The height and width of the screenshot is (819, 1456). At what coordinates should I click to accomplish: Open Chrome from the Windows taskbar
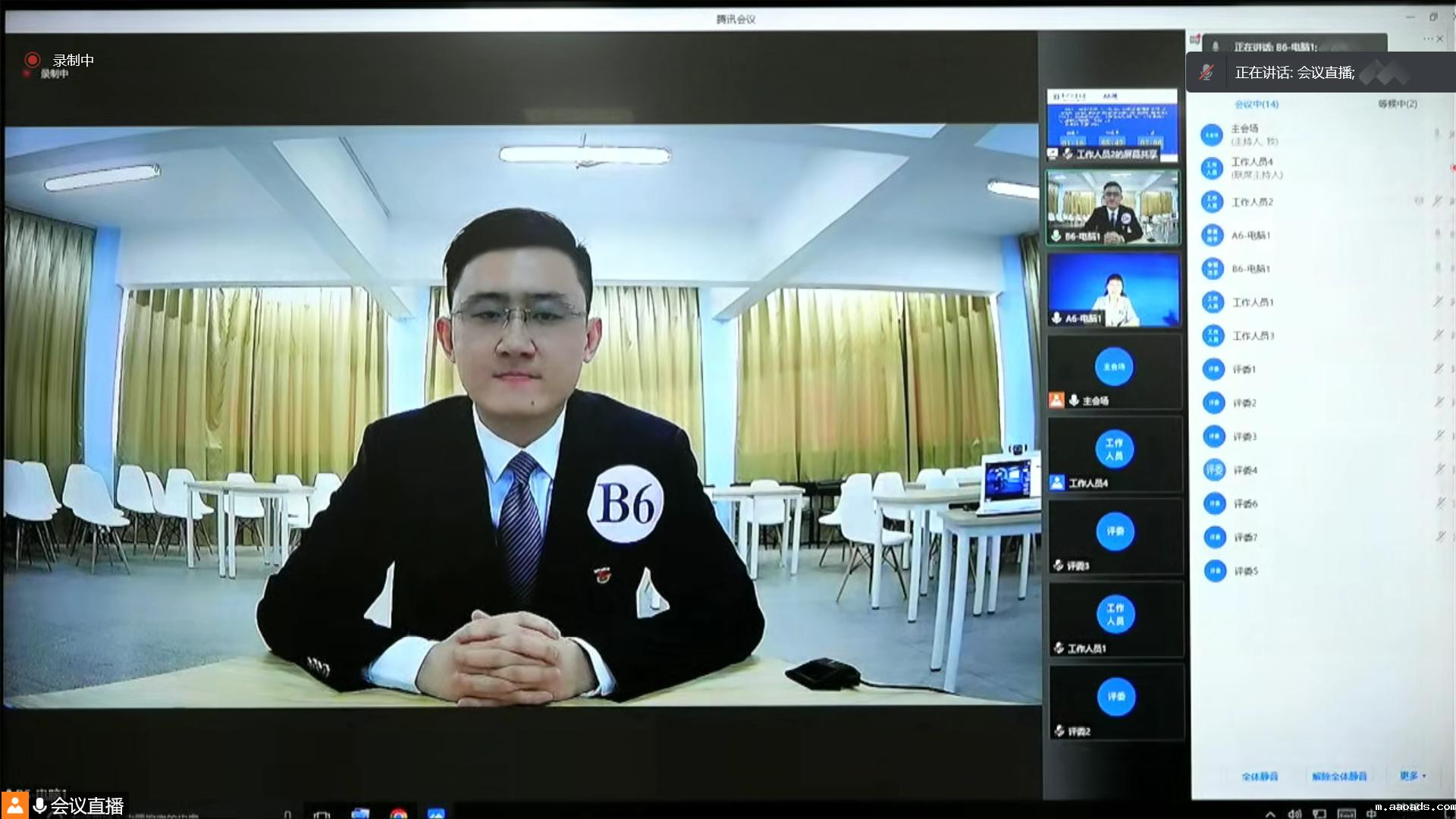tap(399, 814)
